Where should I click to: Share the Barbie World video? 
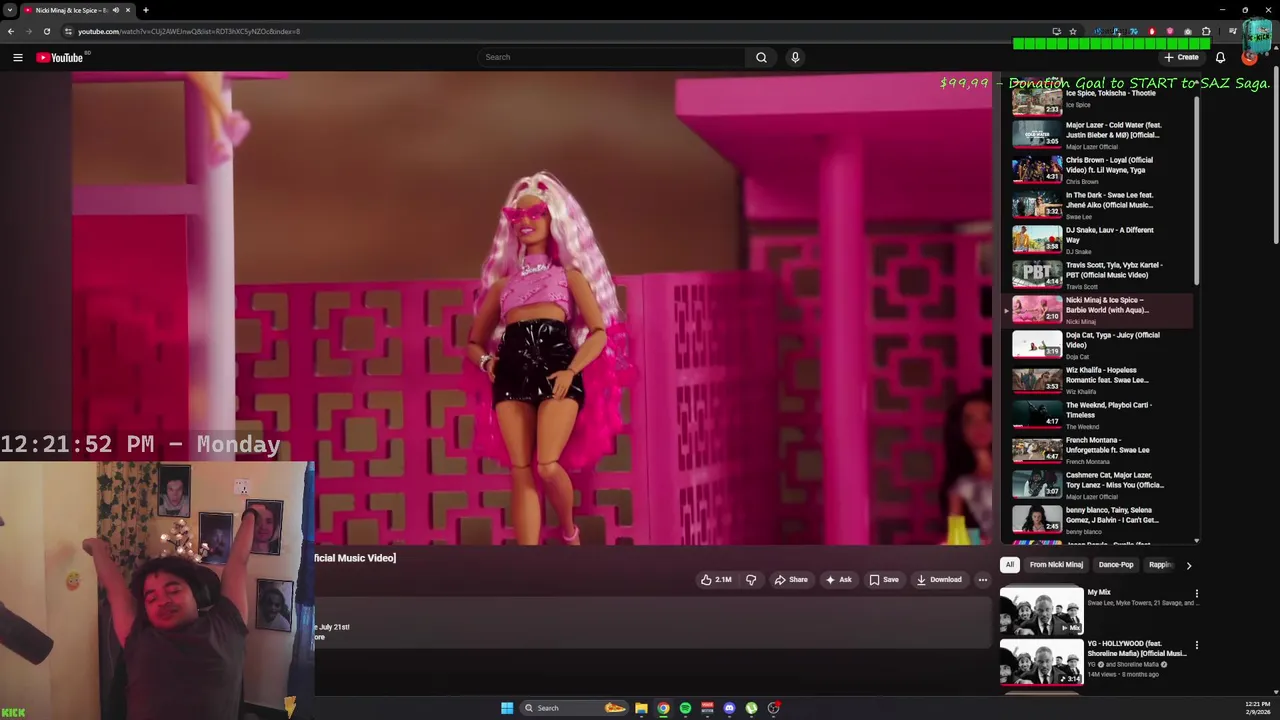pyautogui.click(x=791, y=580)
